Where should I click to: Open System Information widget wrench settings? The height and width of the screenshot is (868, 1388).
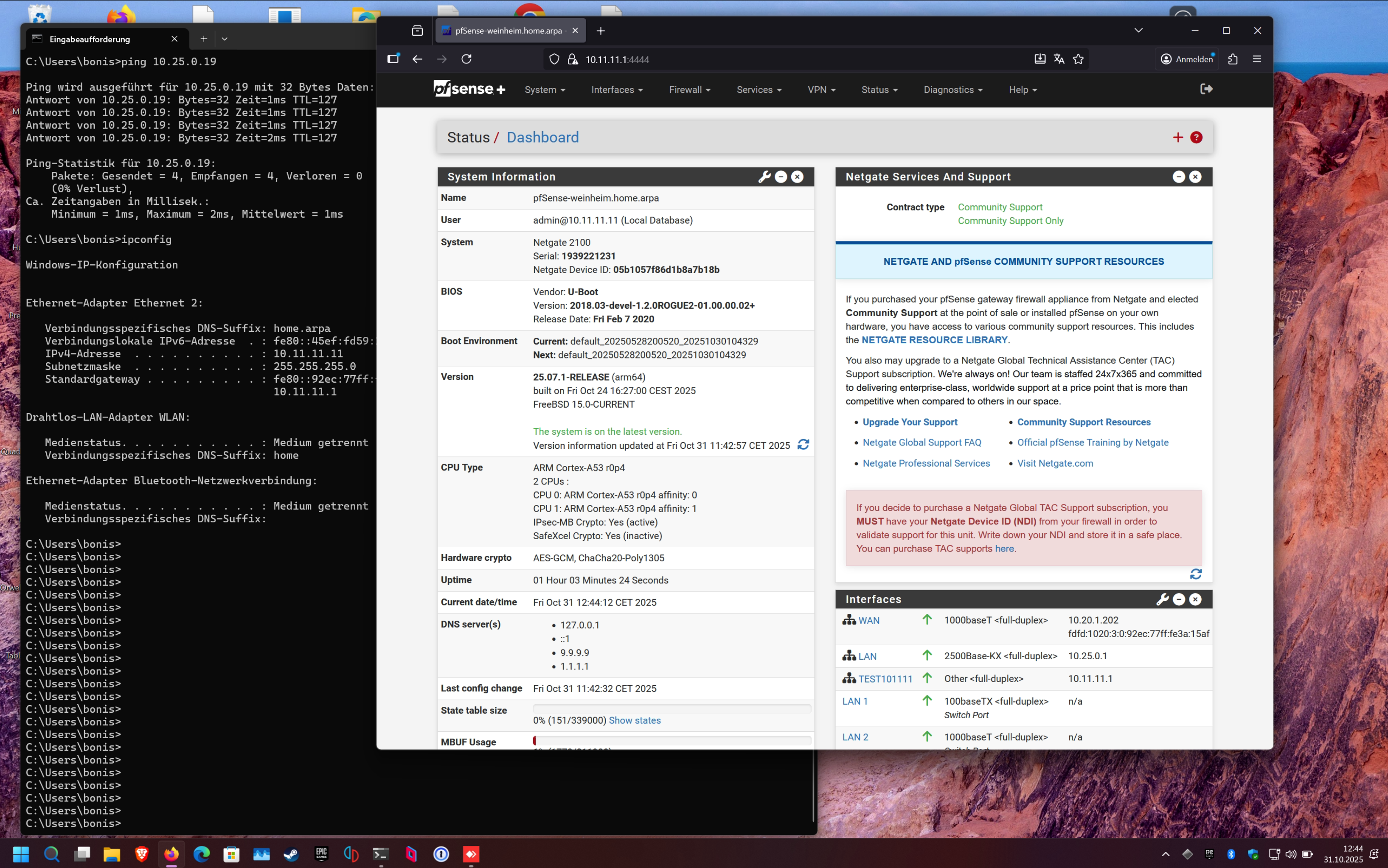click(764, 177)
